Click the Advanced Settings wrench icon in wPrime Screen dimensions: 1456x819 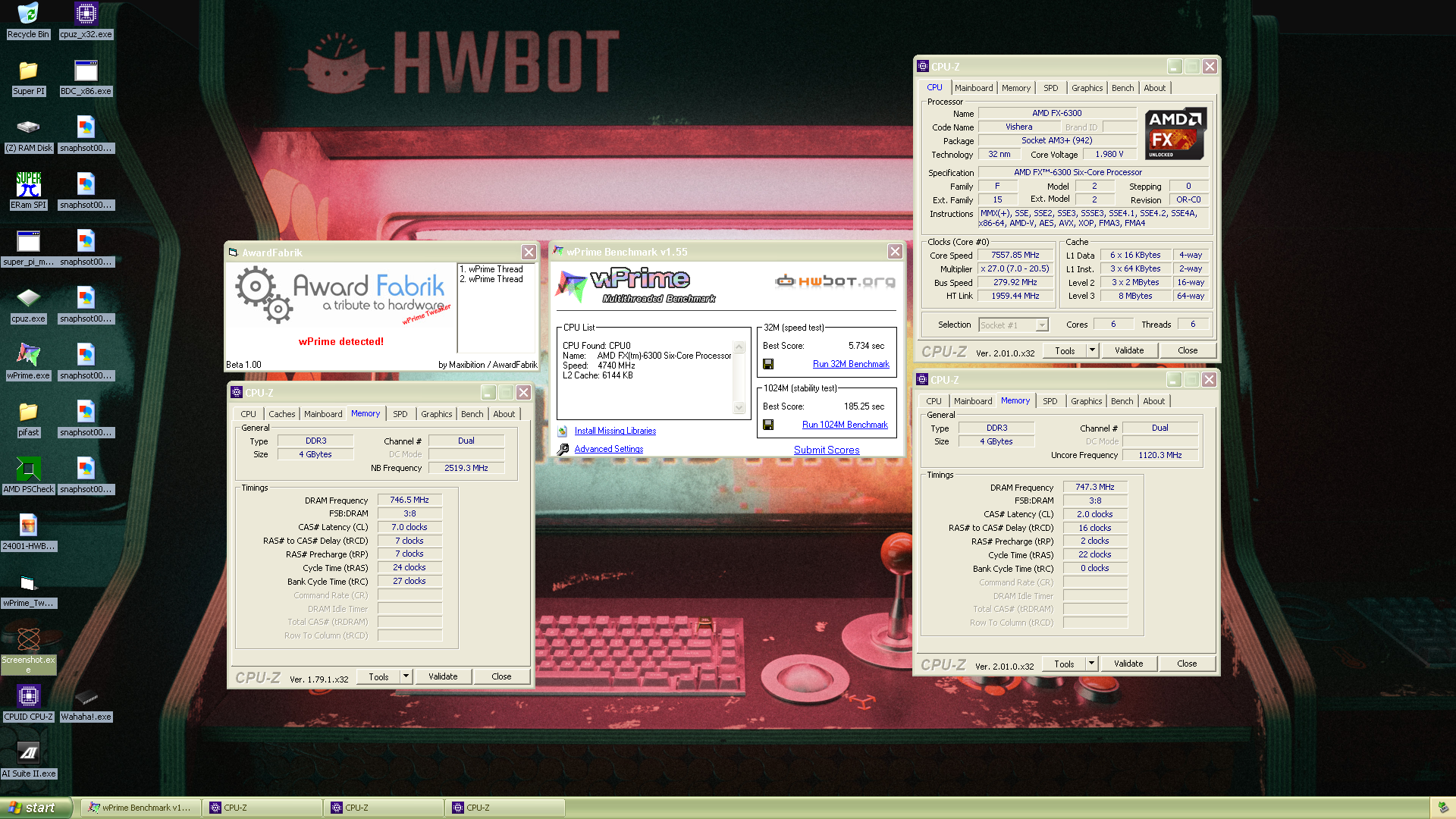click(563, 449)
